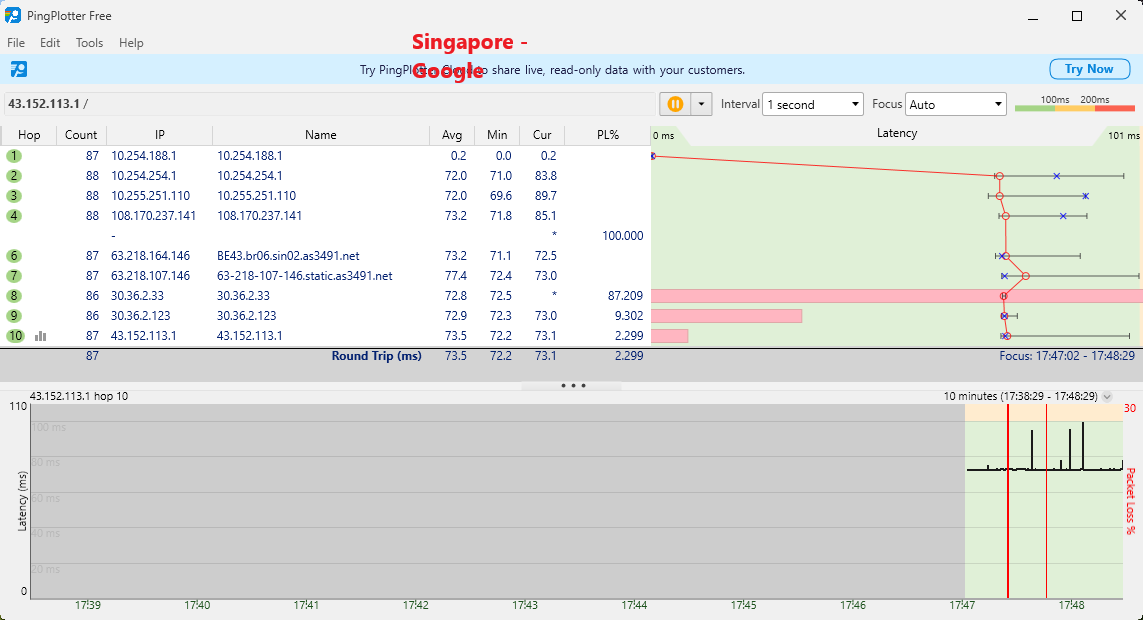The width and height of the screenshot is (1143, 620).
Task: Open the Focus dropdown showing Auto
Action: coord(956,104)
